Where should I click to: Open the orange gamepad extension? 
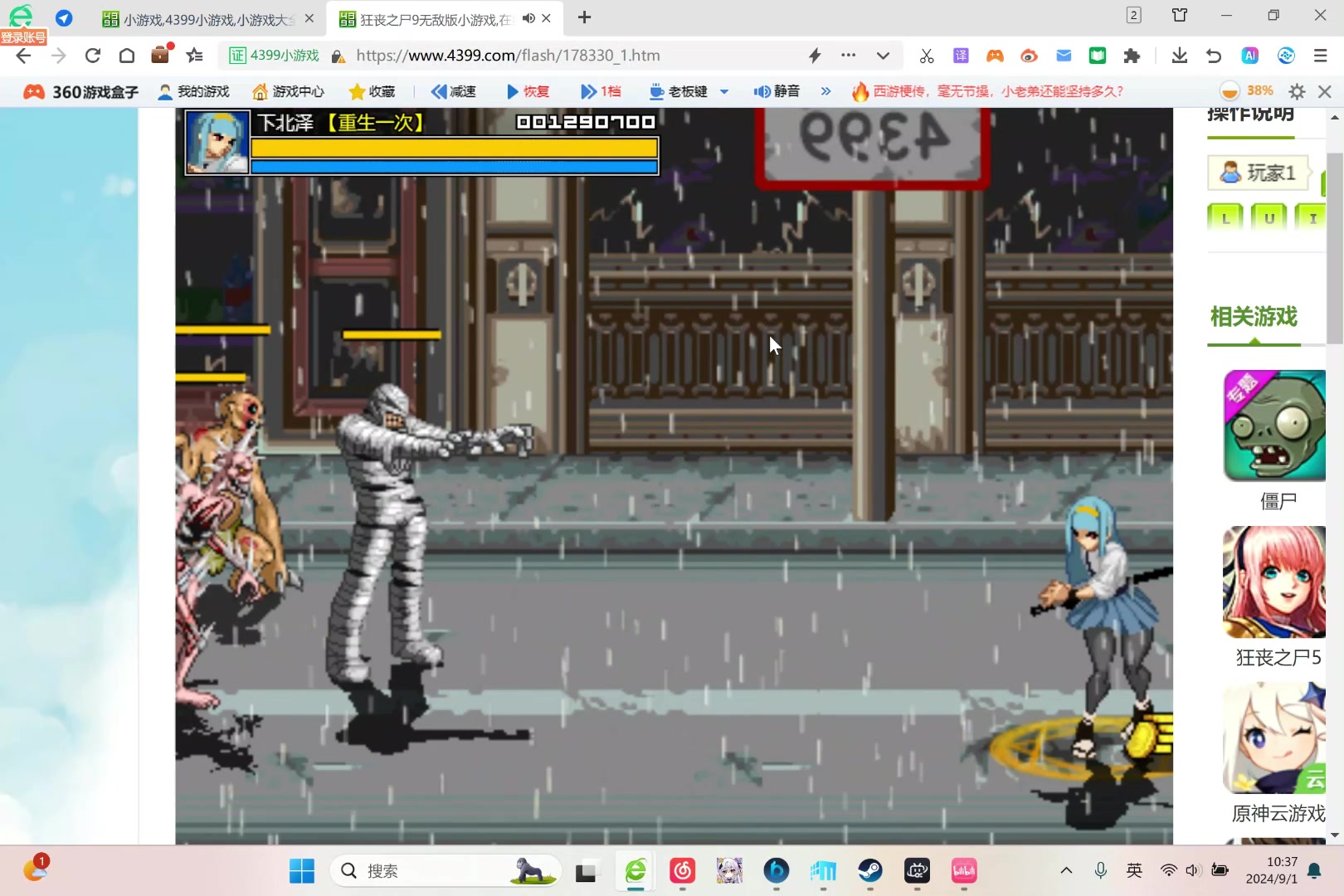[x=995, y=56]
